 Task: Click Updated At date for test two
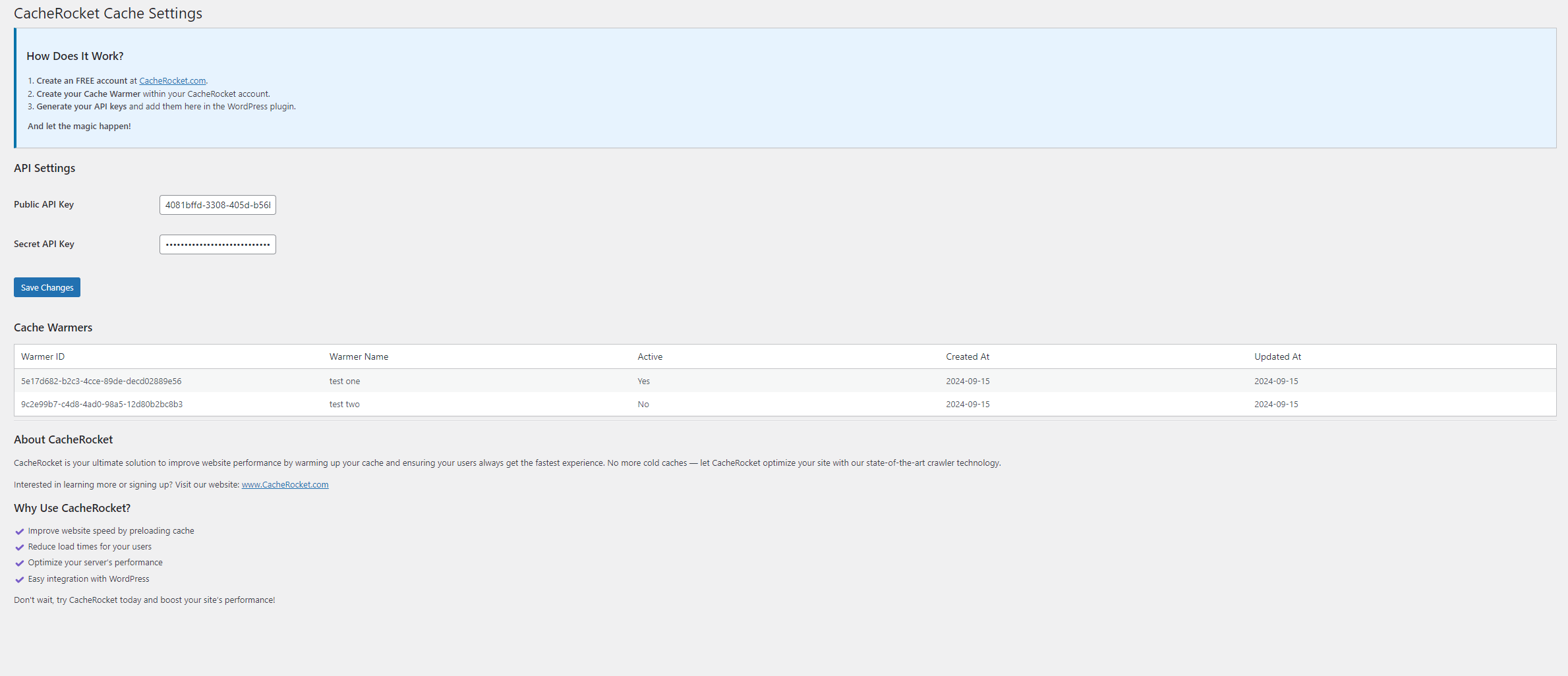[x=1276, y=405]
